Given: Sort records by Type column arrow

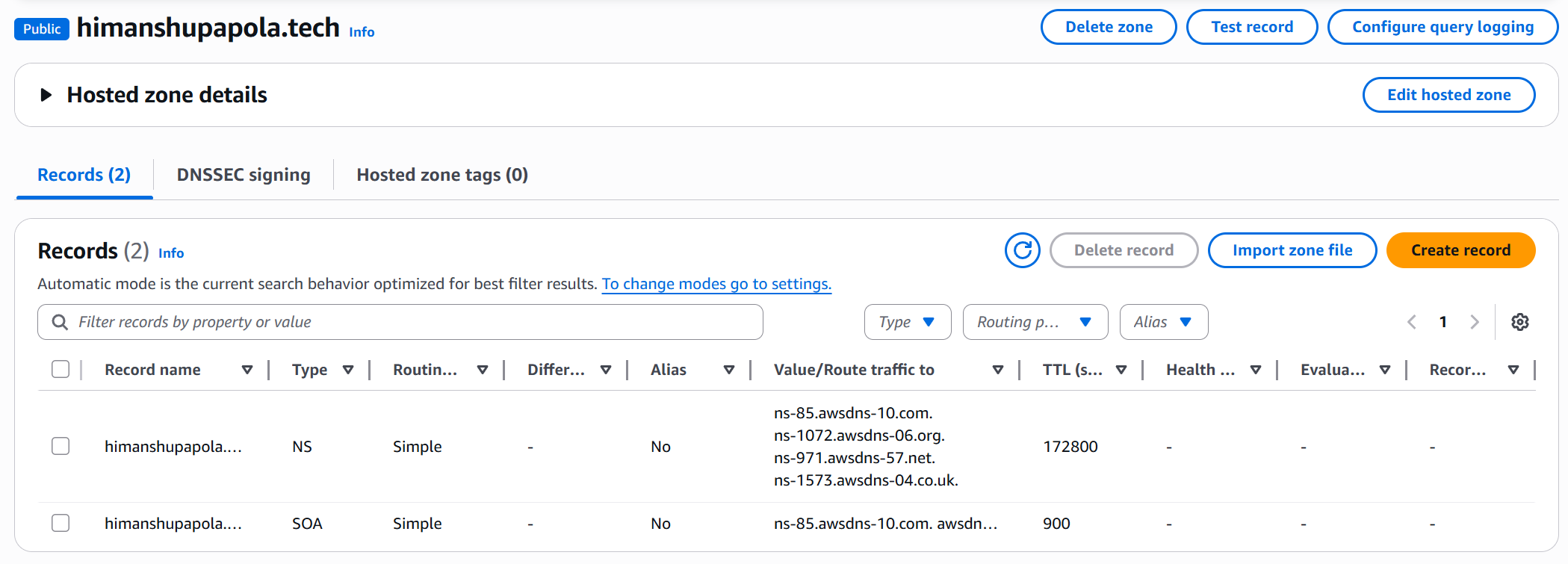Looking at the screenshot, I should pyautogui.click(x=348, y=370).
